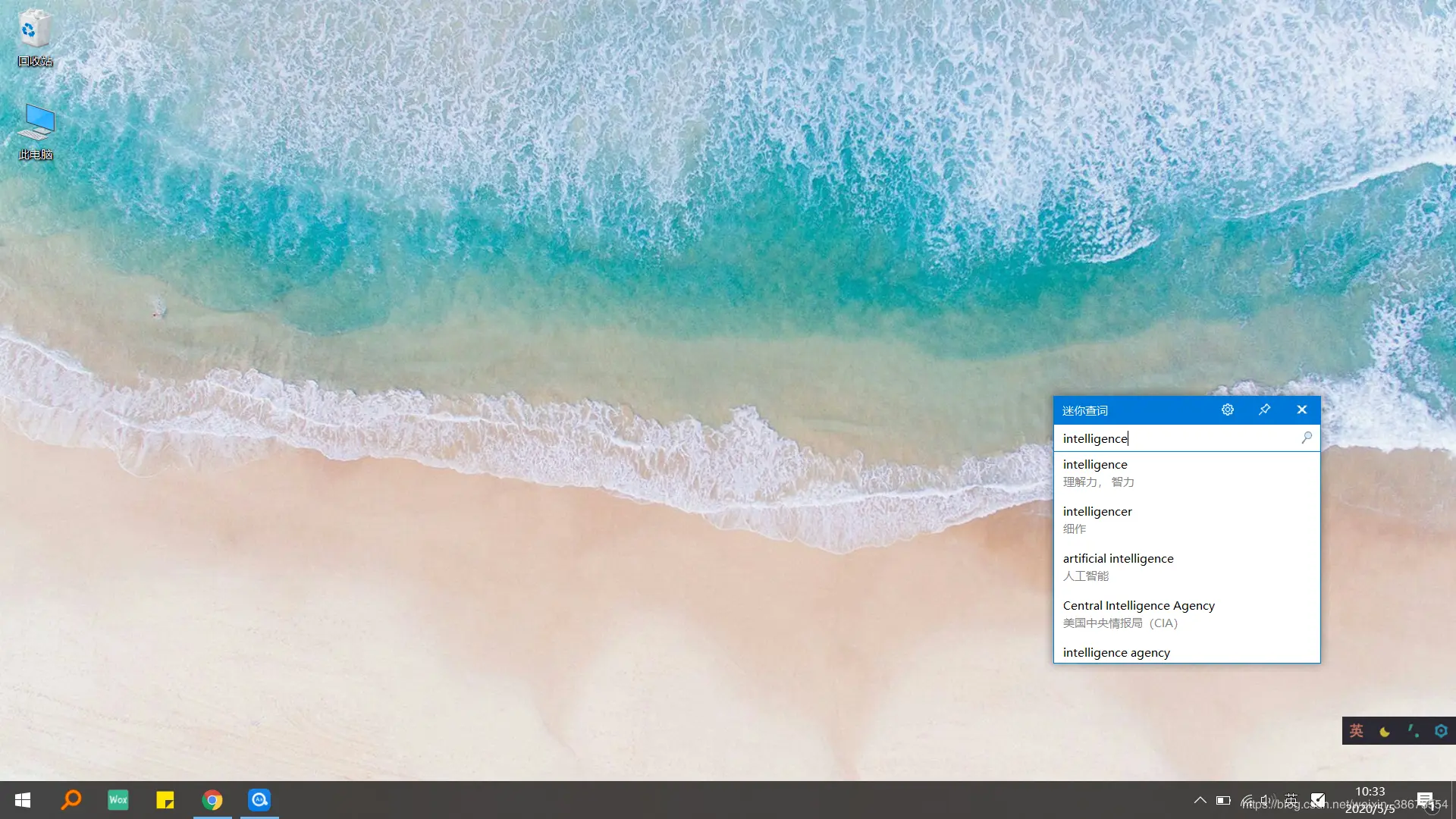The width and height of the screenshot is (1456, 819).
Task: Toggle the green punctuation mode button
Action: 1413,731
